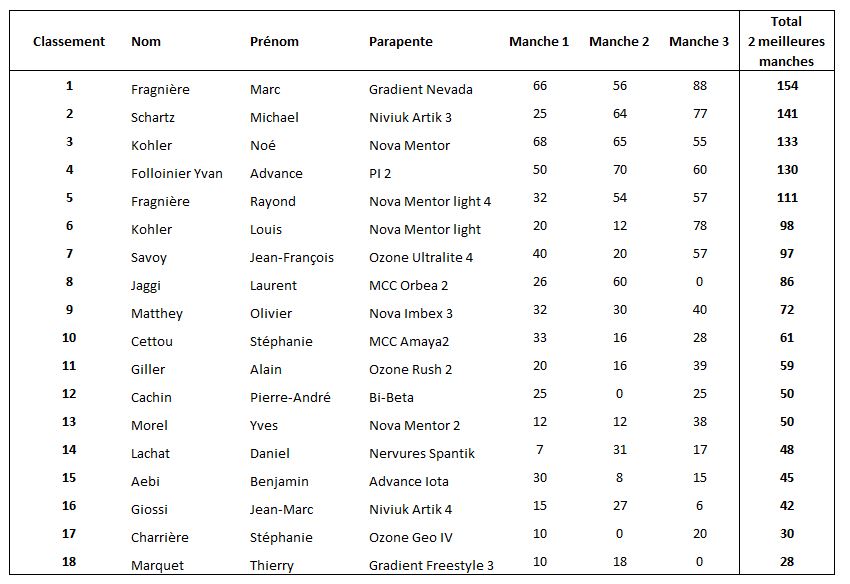
Task: Click the rank 10 classement cell
Action: pyautogui.click(x=69, y=338)
